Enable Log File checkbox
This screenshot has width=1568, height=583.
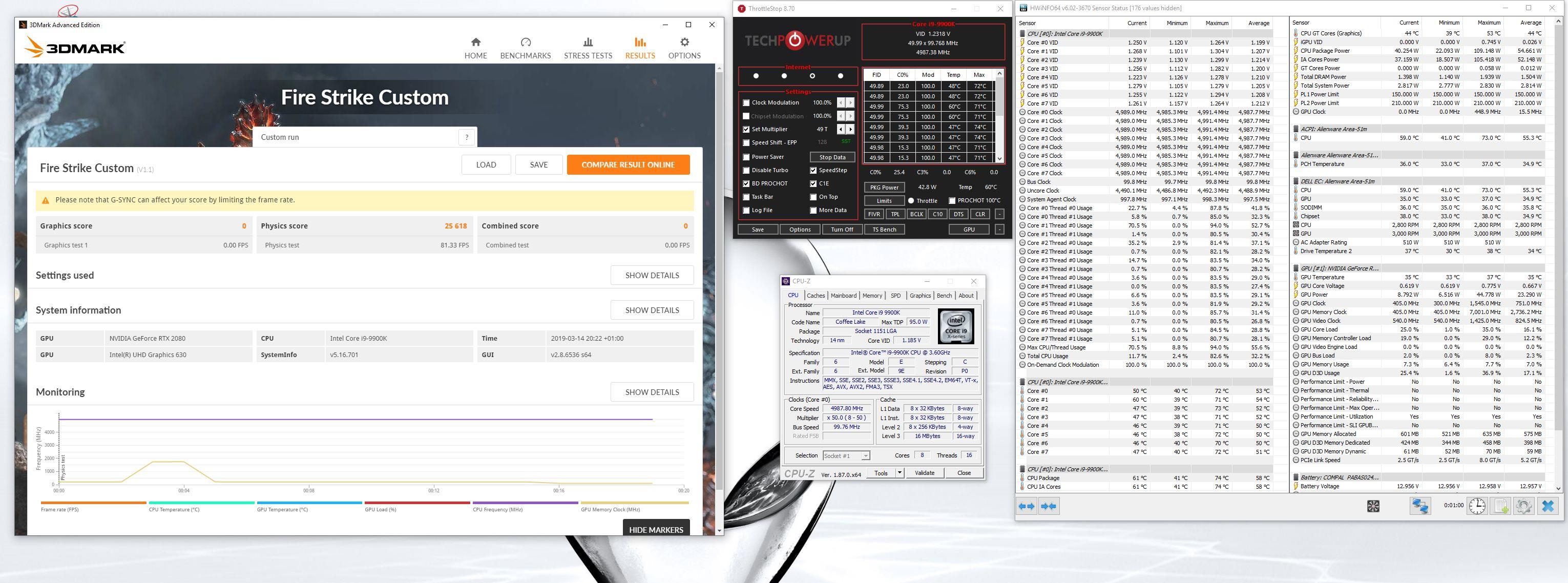pyautogui.click(x=746, y=210)
